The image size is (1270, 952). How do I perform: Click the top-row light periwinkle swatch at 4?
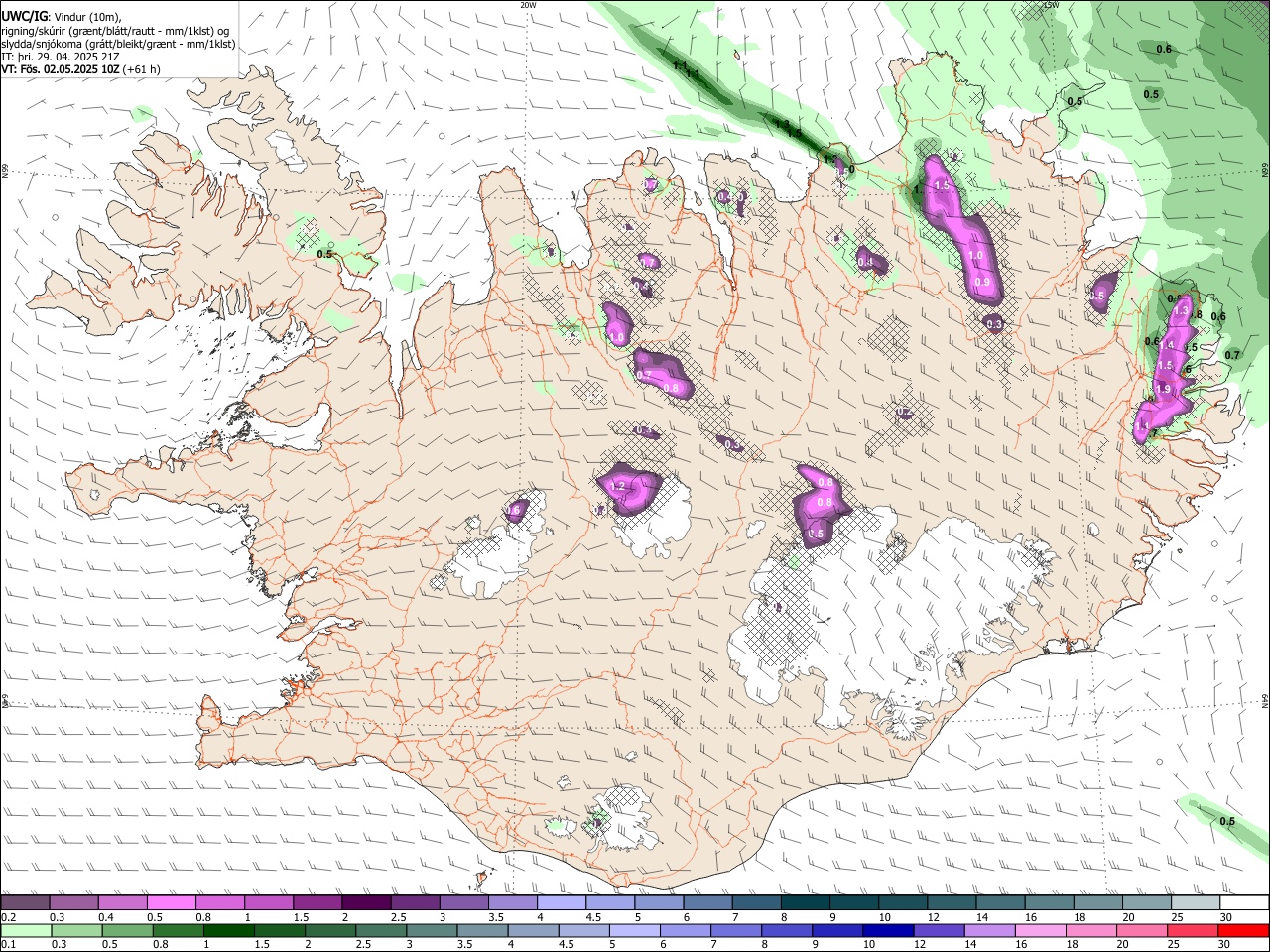[561, 903]
